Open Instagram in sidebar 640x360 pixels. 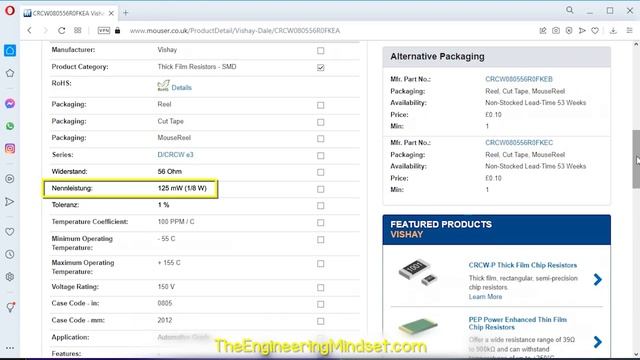(x=10, y=149)
